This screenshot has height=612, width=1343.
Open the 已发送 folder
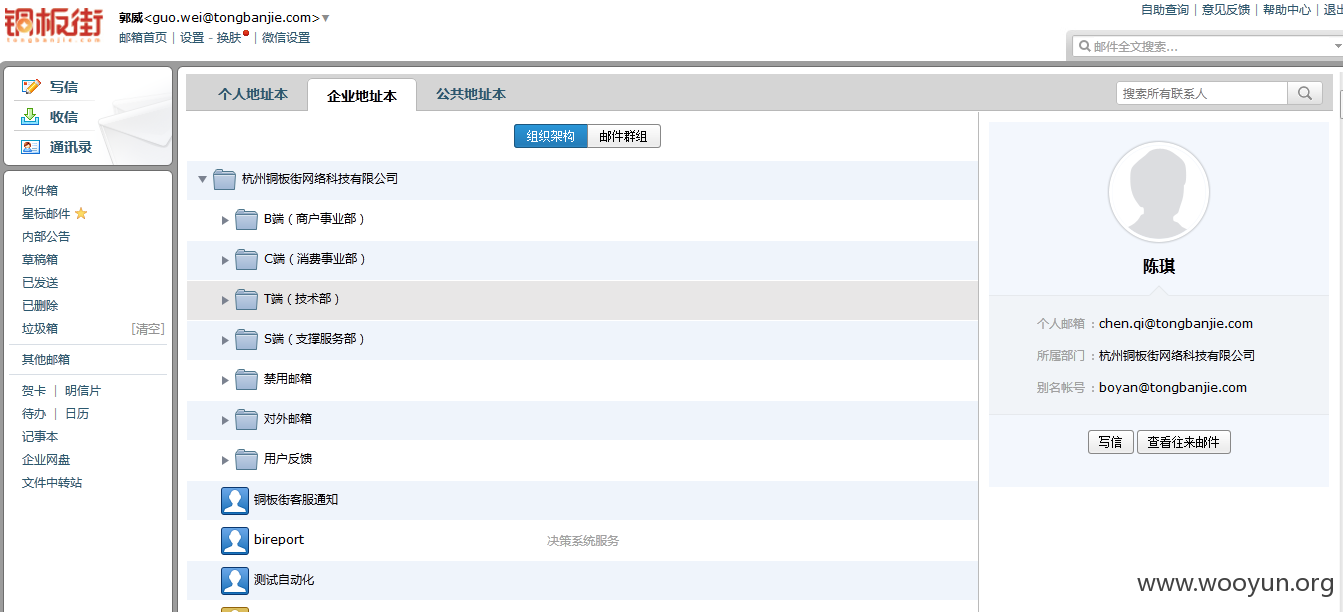coord(40,282)
